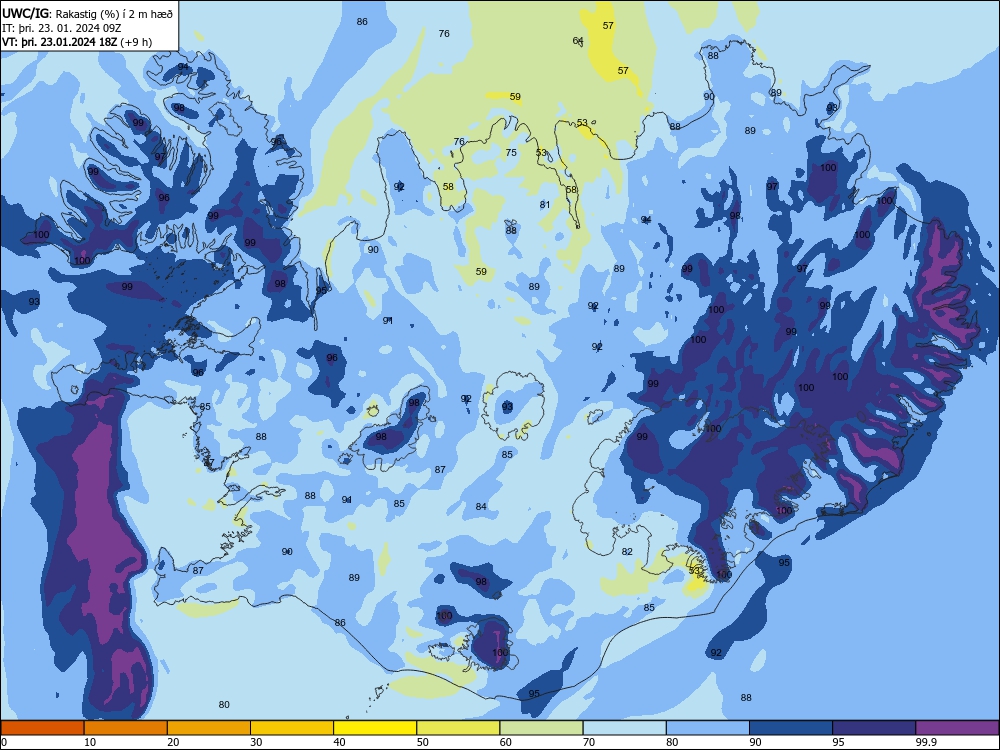The height and width of the screenshot is (750, 1000).
Task: Click the '75' humidity value on map
Action: click(x=511, y=152)
